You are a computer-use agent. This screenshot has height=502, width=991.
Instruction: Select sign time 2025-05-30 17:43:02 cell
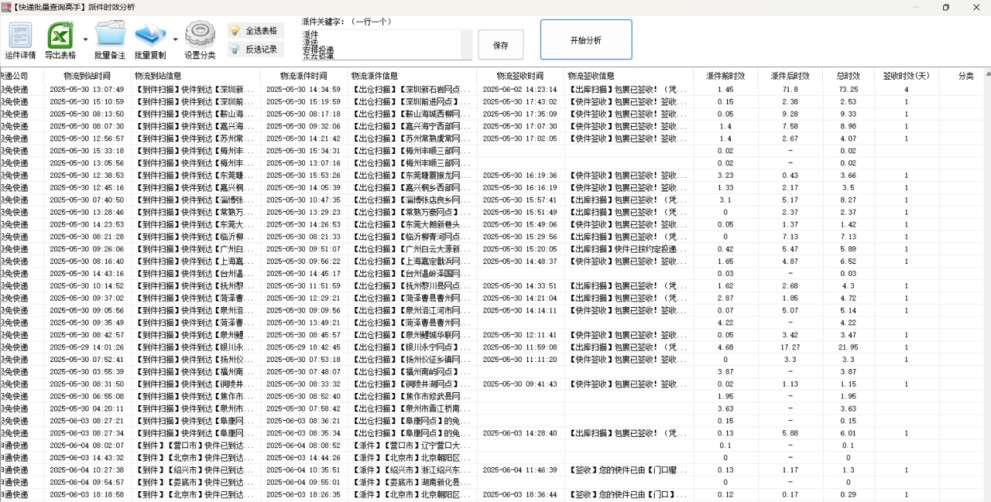[x=520, y=102]
